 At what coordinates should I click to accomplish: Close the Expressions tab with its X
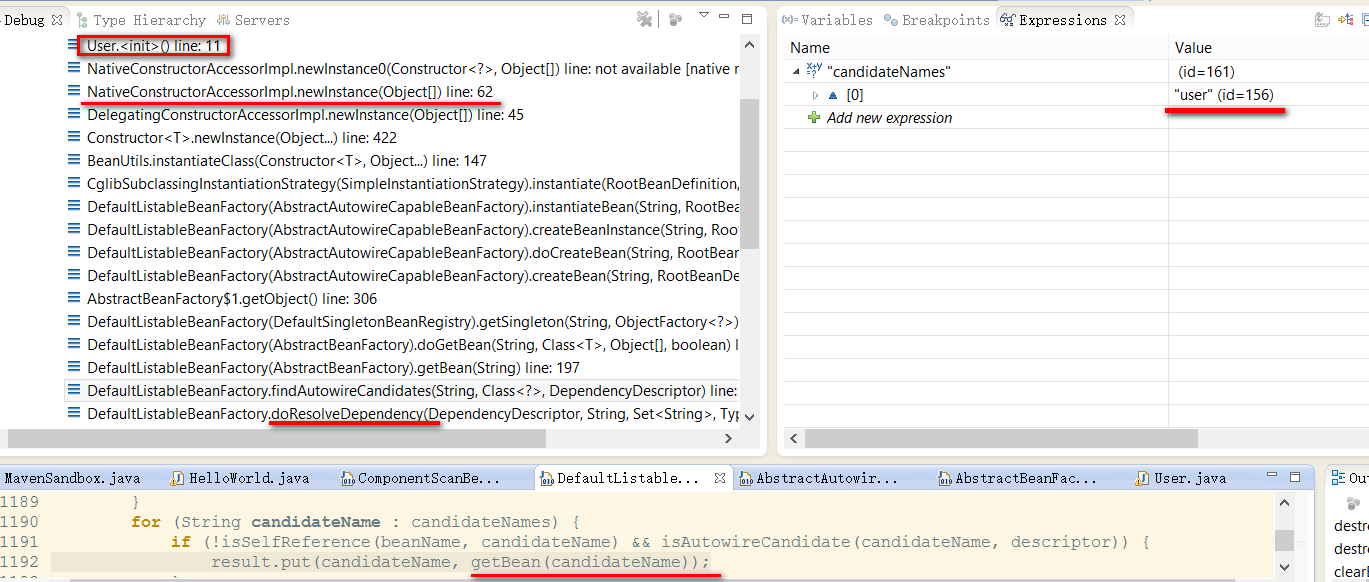[1120, 19]
